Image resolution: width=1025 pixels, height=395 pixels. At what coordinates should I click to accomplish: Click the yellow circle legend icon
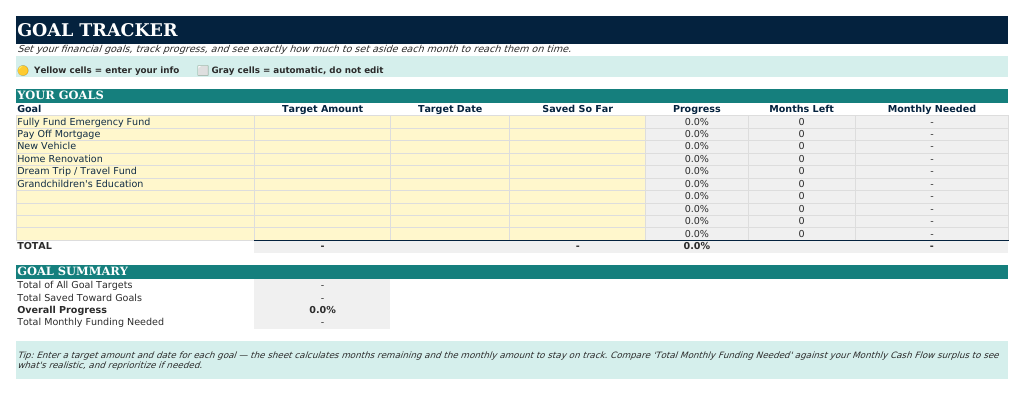click(23, 70)
